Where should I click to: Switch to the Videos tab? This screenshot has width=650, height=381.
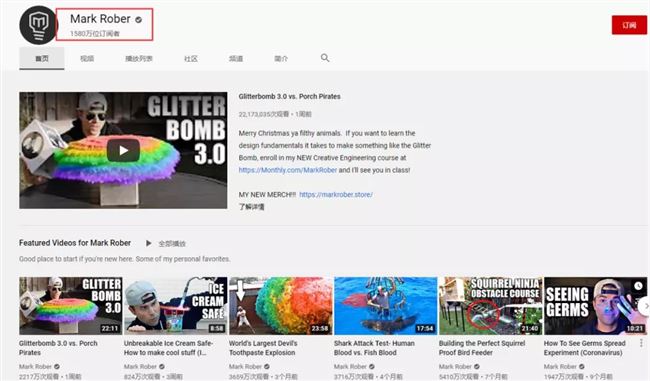87,58
